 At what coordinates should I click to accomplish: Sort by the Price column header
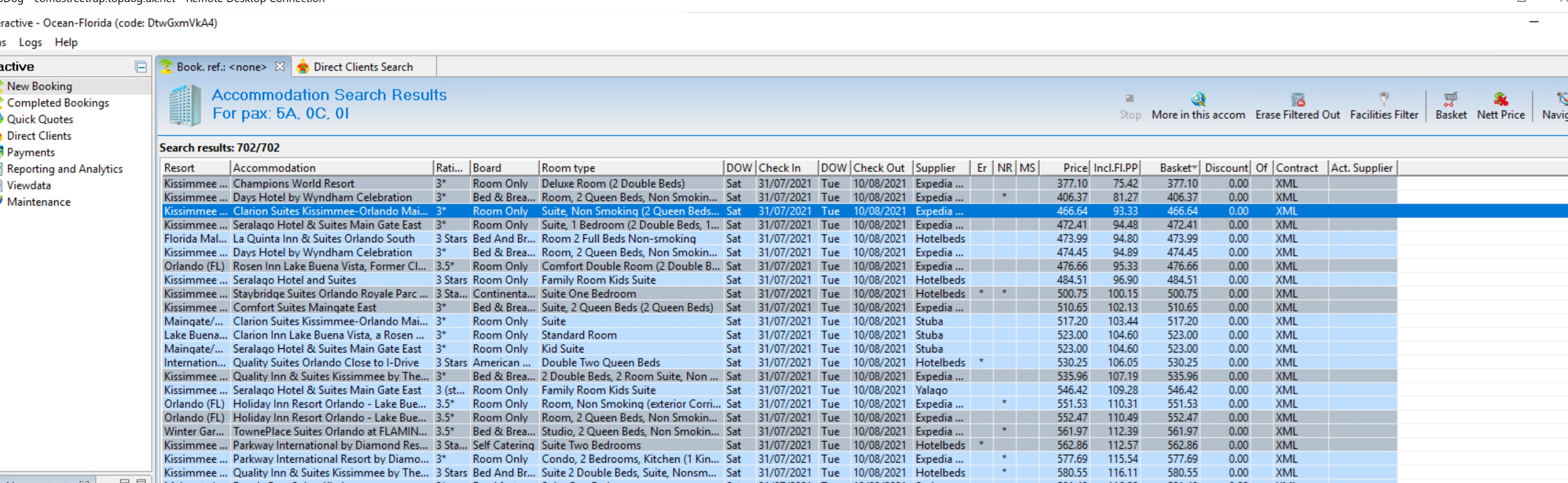point(1065,168)
